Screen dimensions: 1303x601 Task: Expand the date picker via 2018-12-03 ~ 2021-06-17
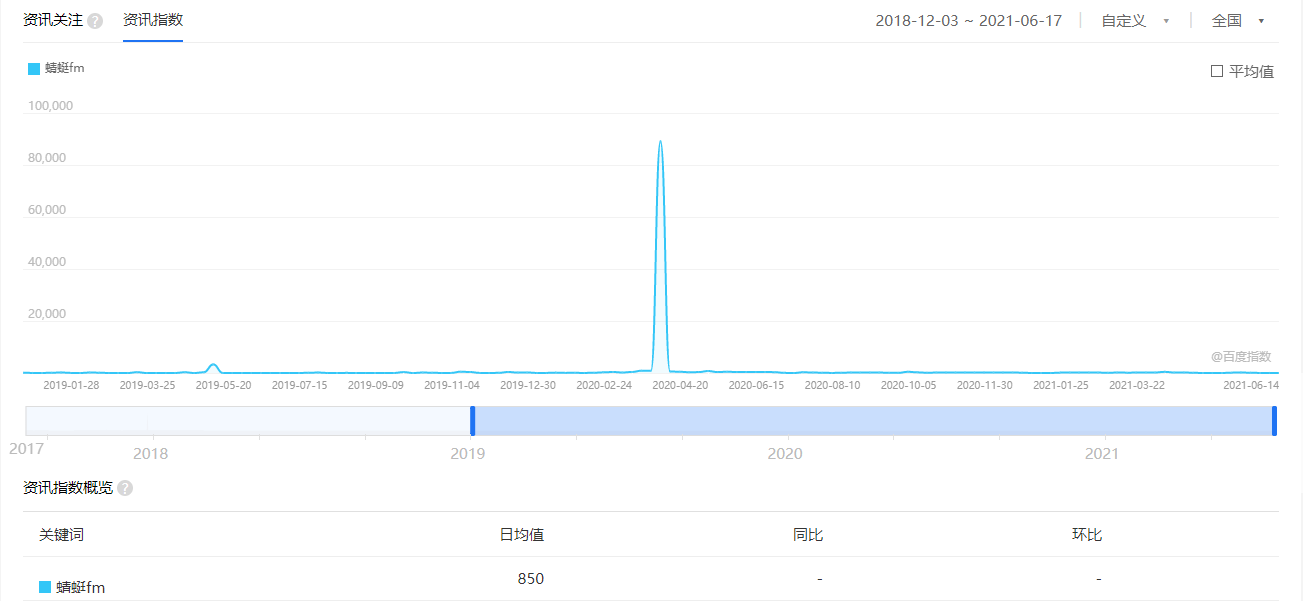click(968, 20)
